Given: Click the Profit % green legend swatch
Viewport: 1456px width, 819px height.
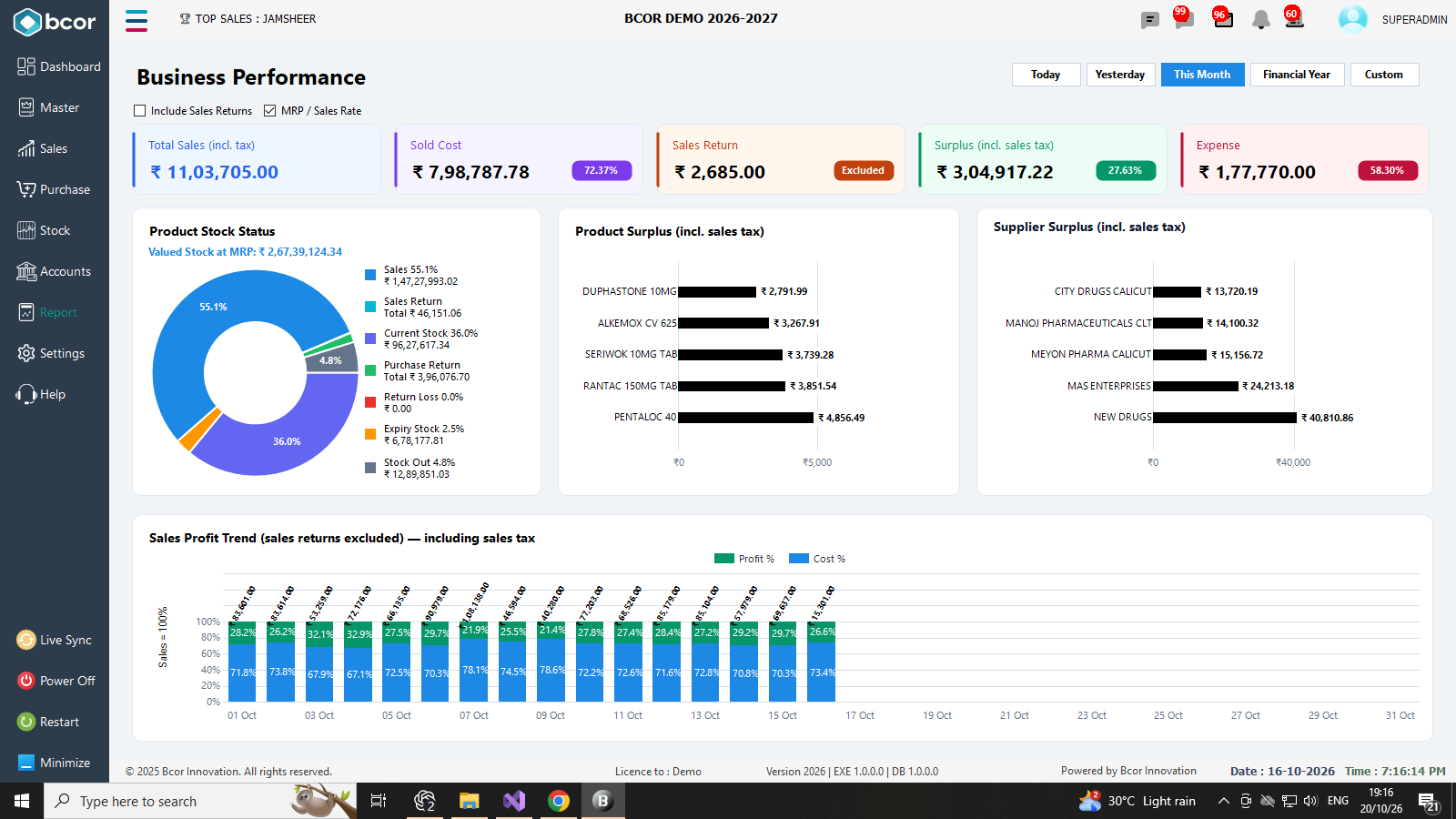Looking at the screenshot, I should tap(724, 559).
